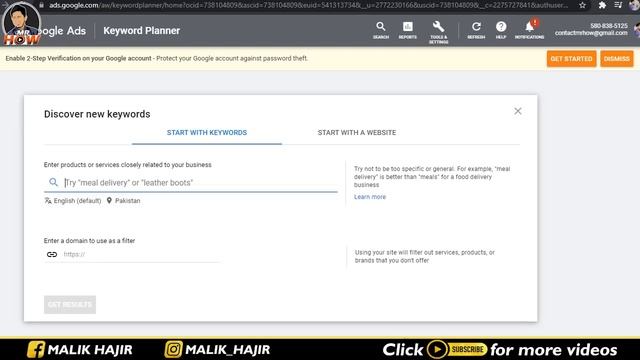Click the site lock icon in address bar
This screenshot has width=640, height=360.
pyautogui.click(x=41, y=5)
